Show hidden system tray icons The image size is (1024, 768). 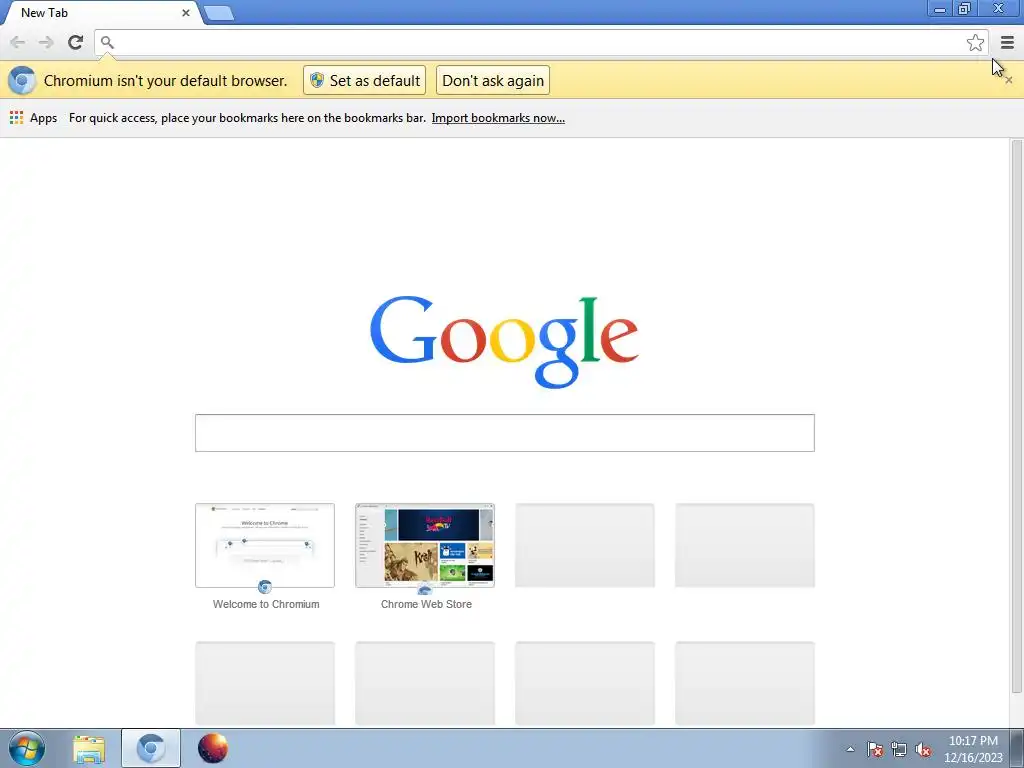point(850,749)
